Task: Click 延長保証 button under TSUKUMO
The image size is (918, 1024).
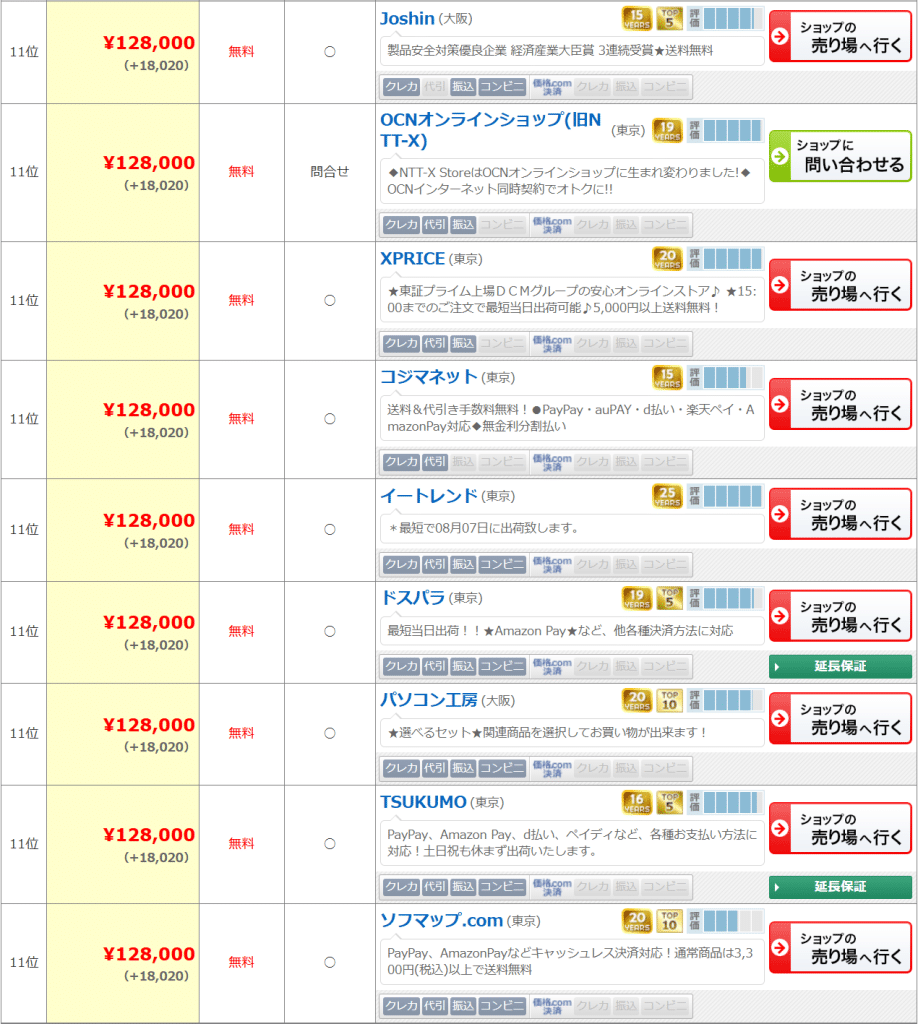Action: [840, 887]
